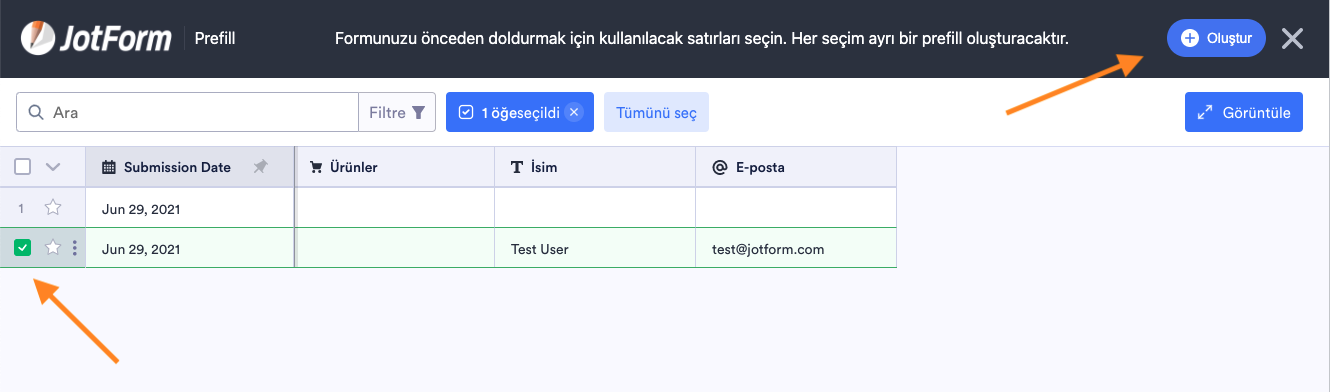
Task: Click the E-posta column header
Action: click(796, 167)
